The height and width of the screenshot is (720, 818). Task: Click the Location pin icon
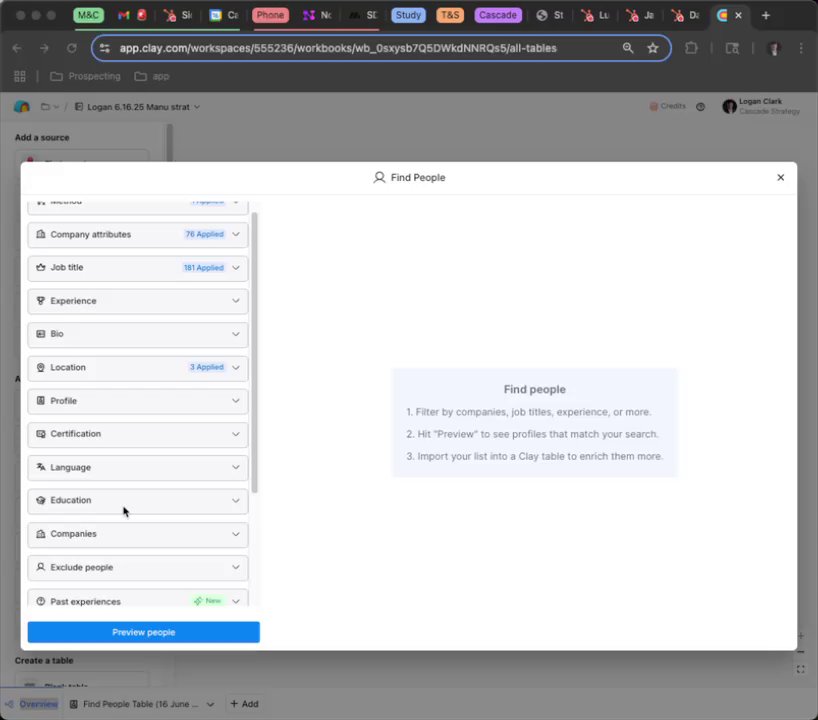tap(41, 367)
